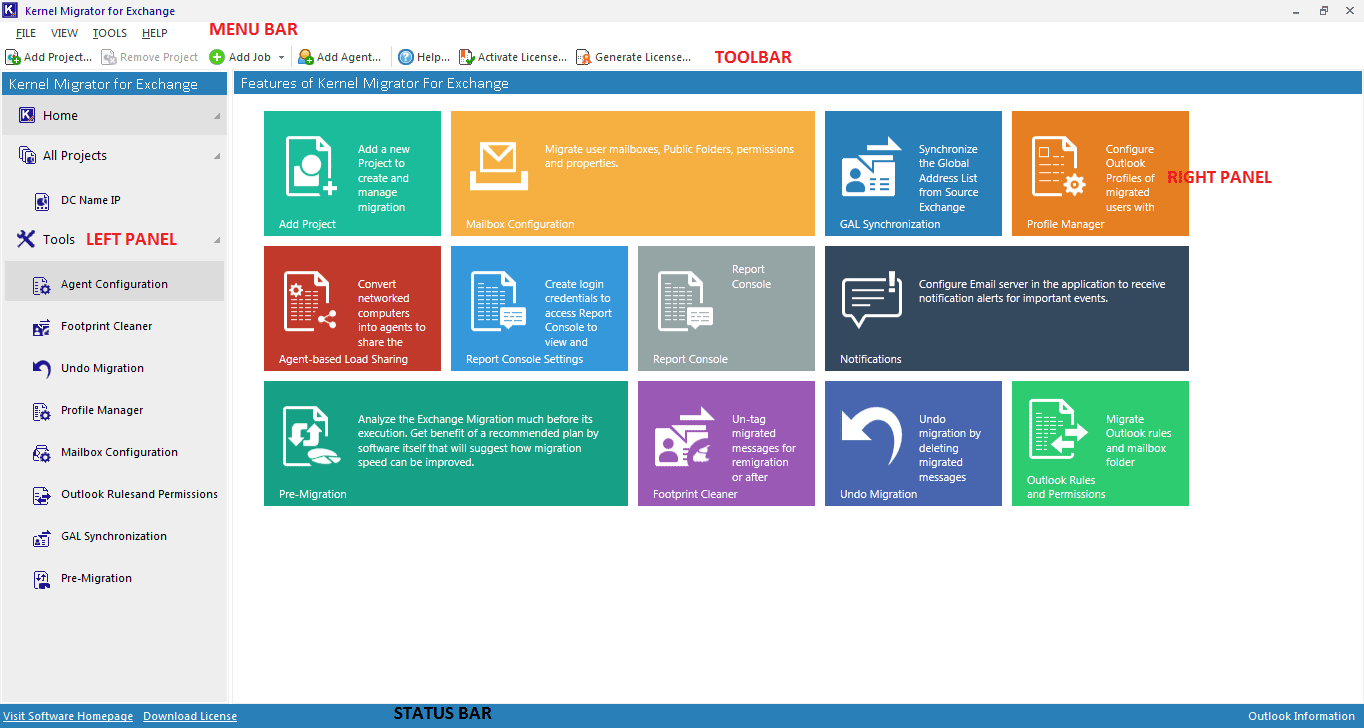The image size is (1364, 728).
Task: Open the VIEW menu
Action: point(64,33)
